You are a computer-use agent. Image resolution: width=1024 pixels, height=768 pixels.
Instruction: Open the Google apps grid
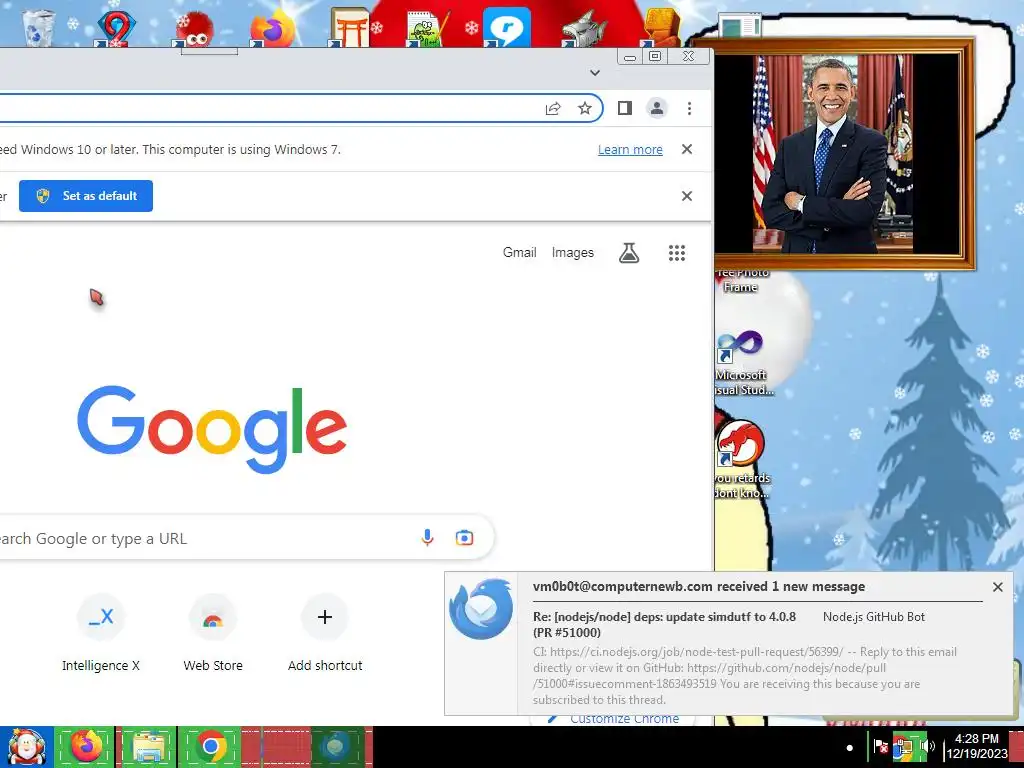(x=677, y=253)
